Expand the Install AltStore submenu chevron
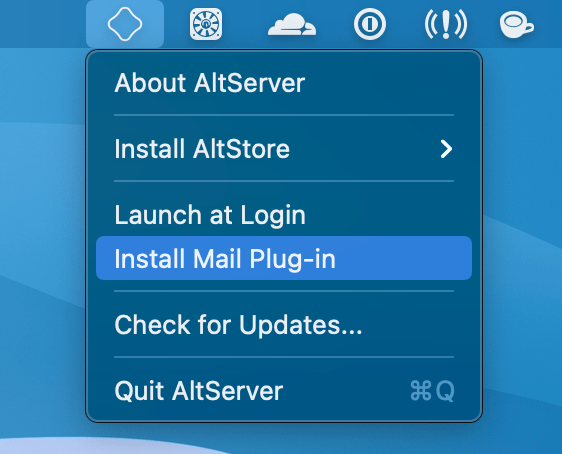 (x=446, y=149)
